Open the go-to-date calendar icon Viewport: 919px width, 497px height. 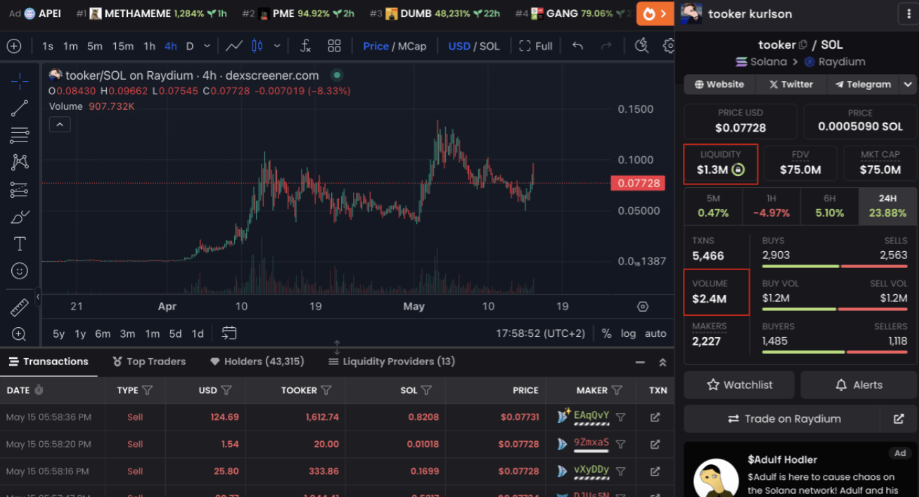click(229, 333)
